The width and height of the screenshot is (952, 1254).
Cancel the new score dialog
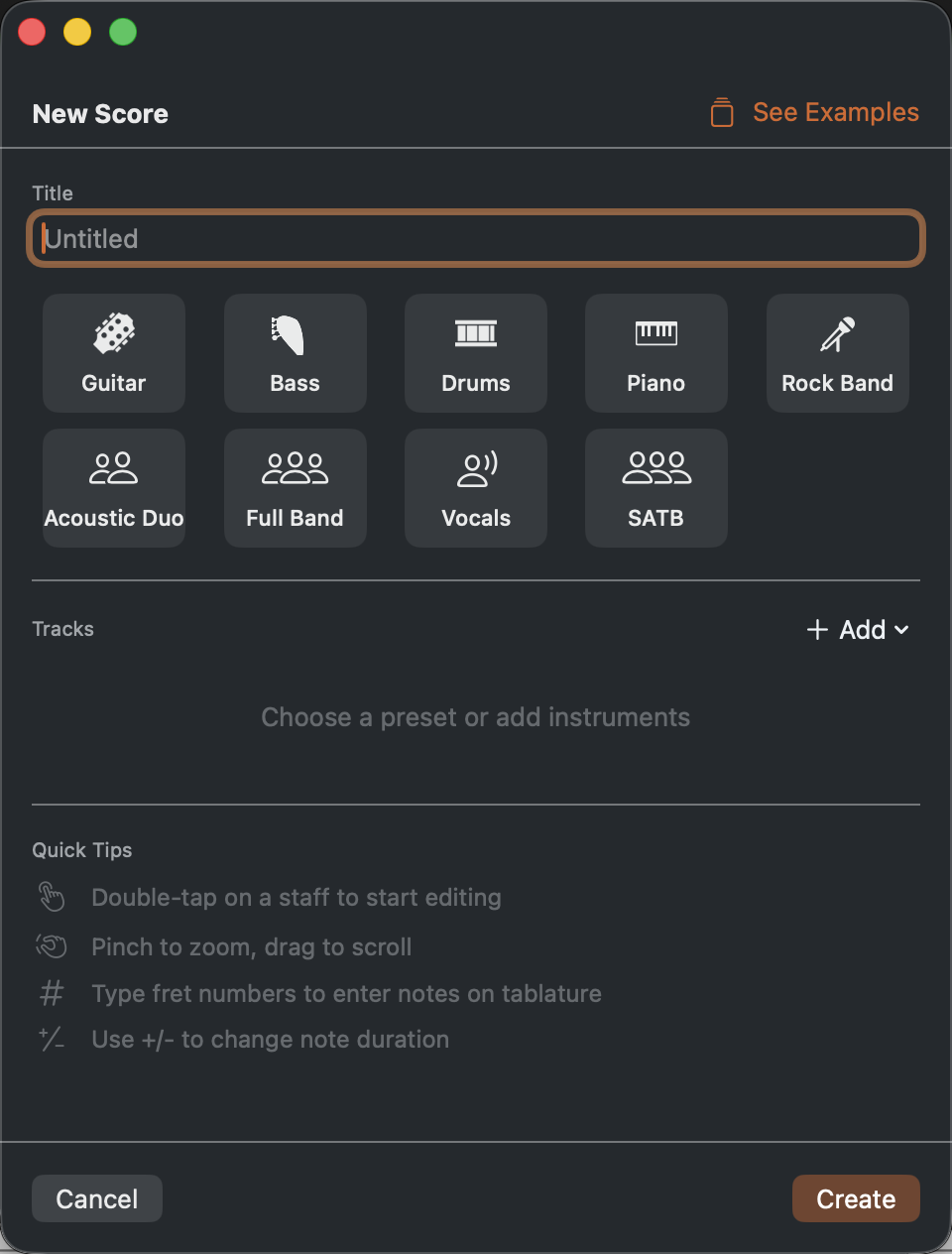(97, 1198)
